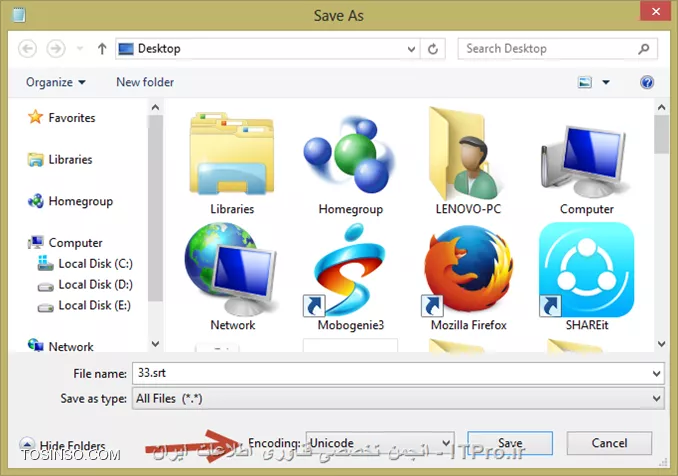This screenshot has width=678, height=476.
Task: Open the Organize menu
Action: [56, 82]
